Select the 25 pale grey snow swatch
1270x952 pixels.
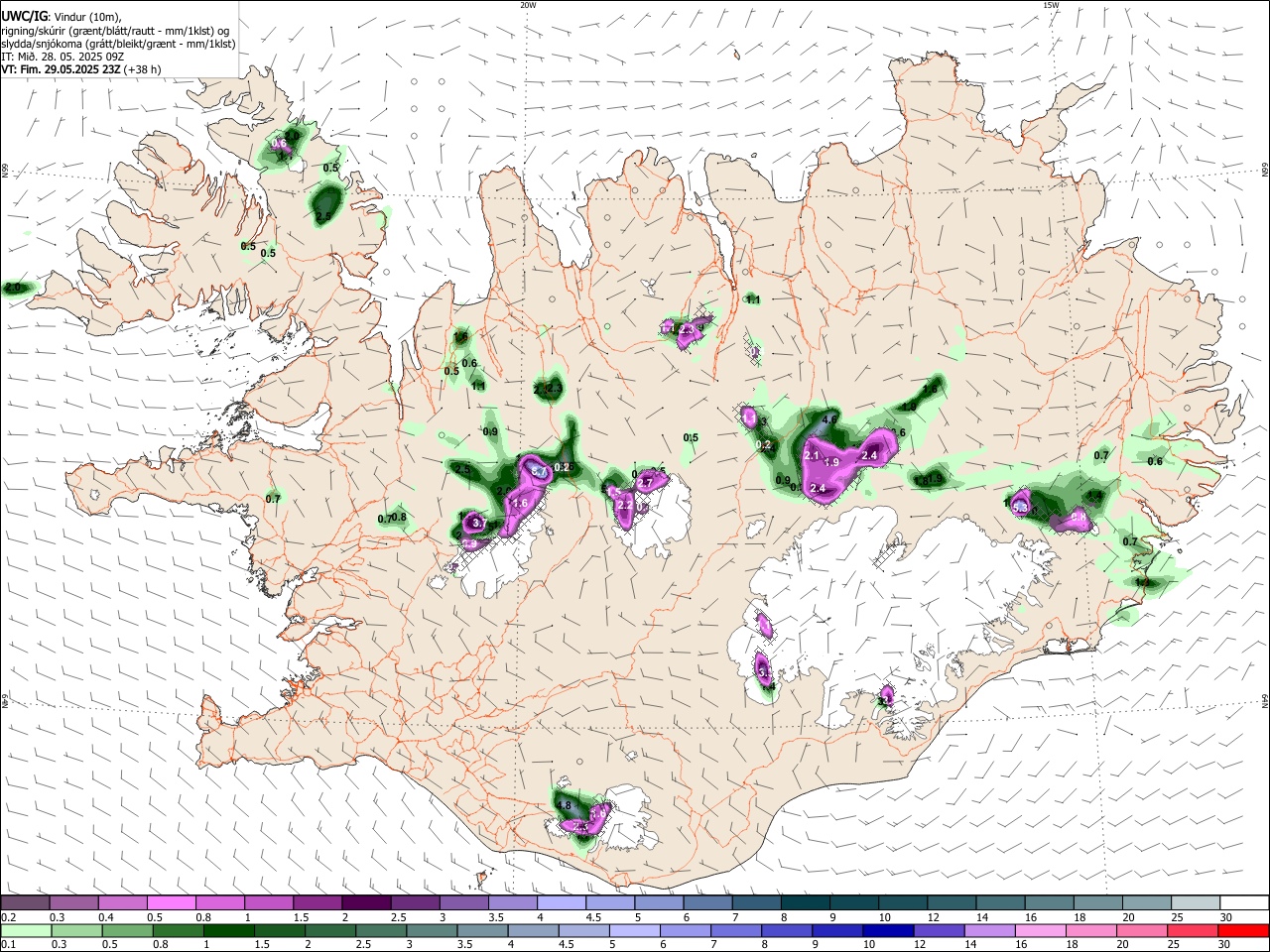click(x=1197, y=902)
